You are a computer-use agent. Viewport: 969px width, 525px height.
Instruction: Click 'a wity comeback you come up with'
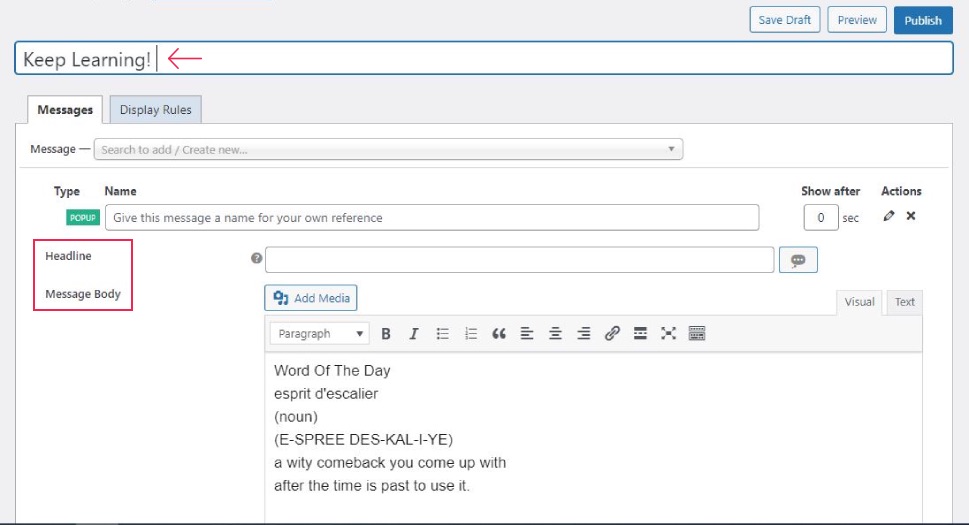click(390, 463)
